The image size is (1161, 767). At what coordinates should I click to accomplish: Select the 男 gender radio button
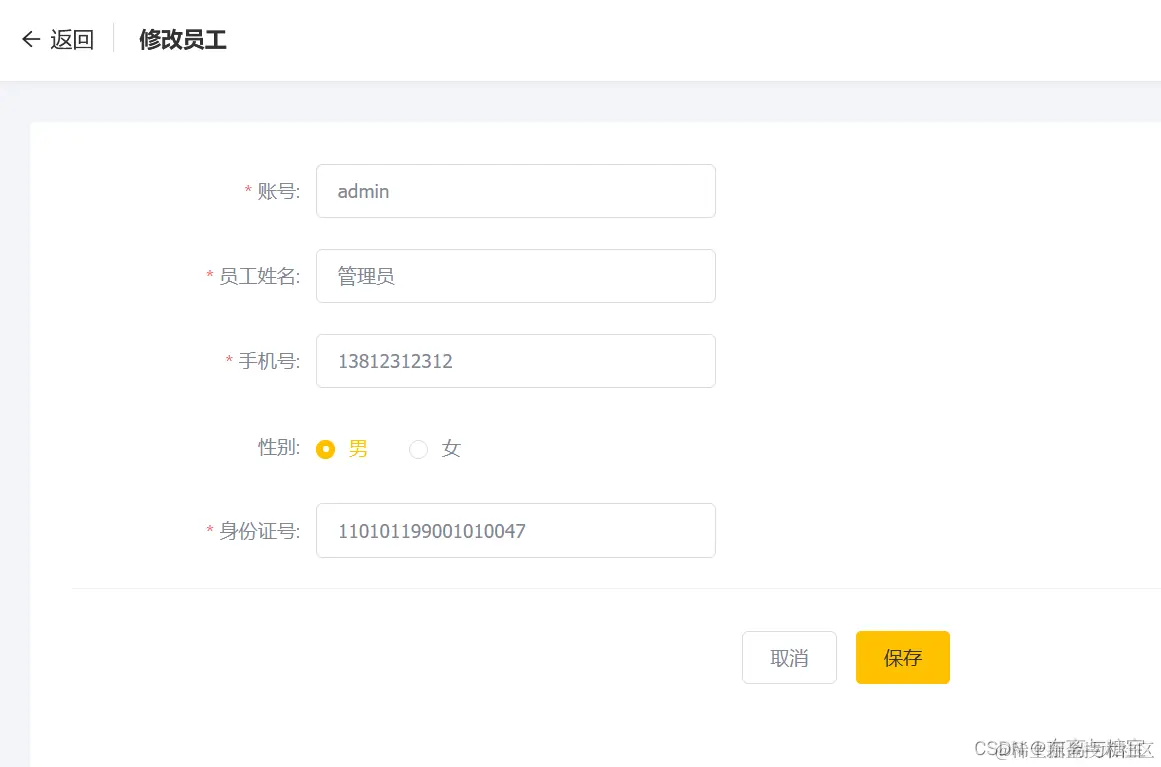pos(325,449)
